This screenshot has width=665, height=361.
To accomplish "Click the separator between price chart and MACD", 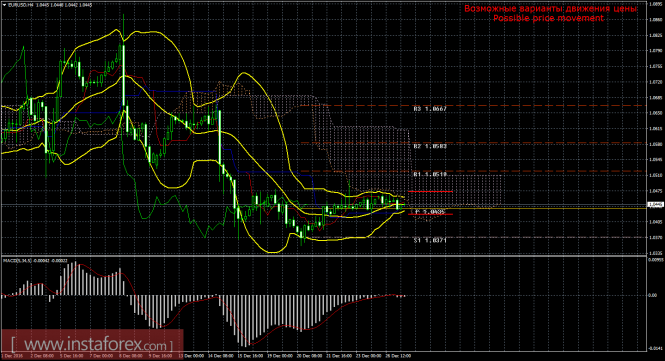I will [323, 255].
